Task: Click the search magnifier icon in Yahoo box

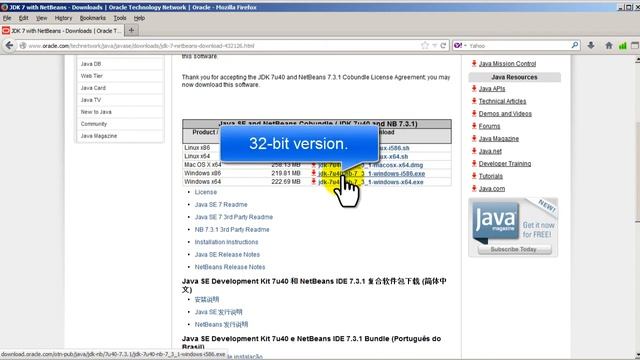Action: tap(575, 45)
